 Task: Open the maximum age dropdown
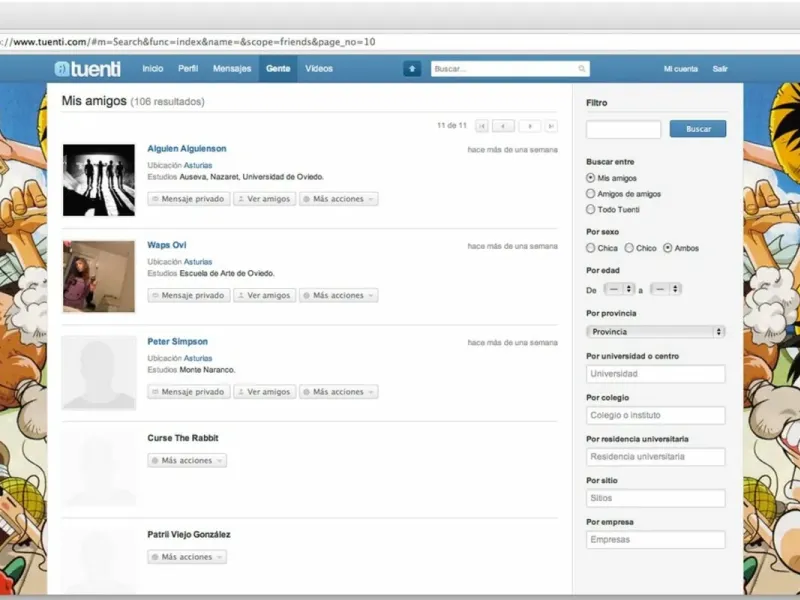coord(666,289)
